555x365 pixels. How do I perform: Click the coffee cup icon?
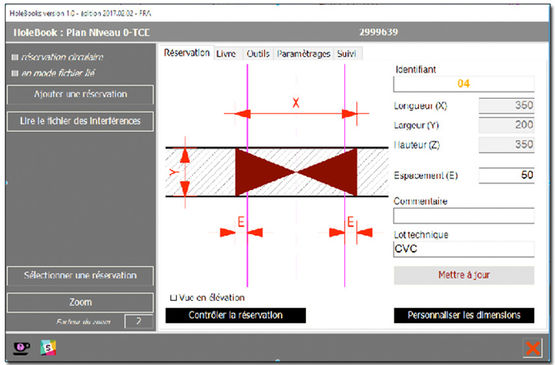click(x=22, y=348)
